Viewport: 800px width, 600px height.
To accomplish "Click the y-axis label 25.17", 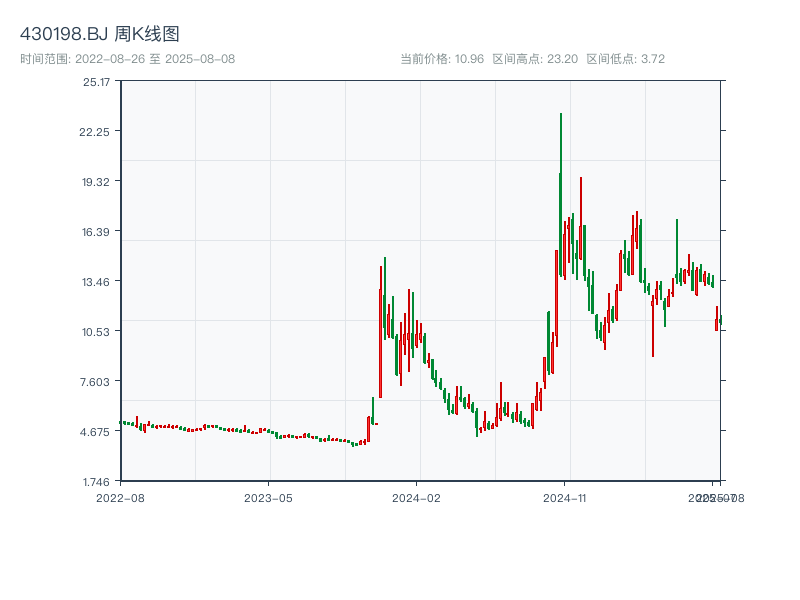I will click(96, 82).
